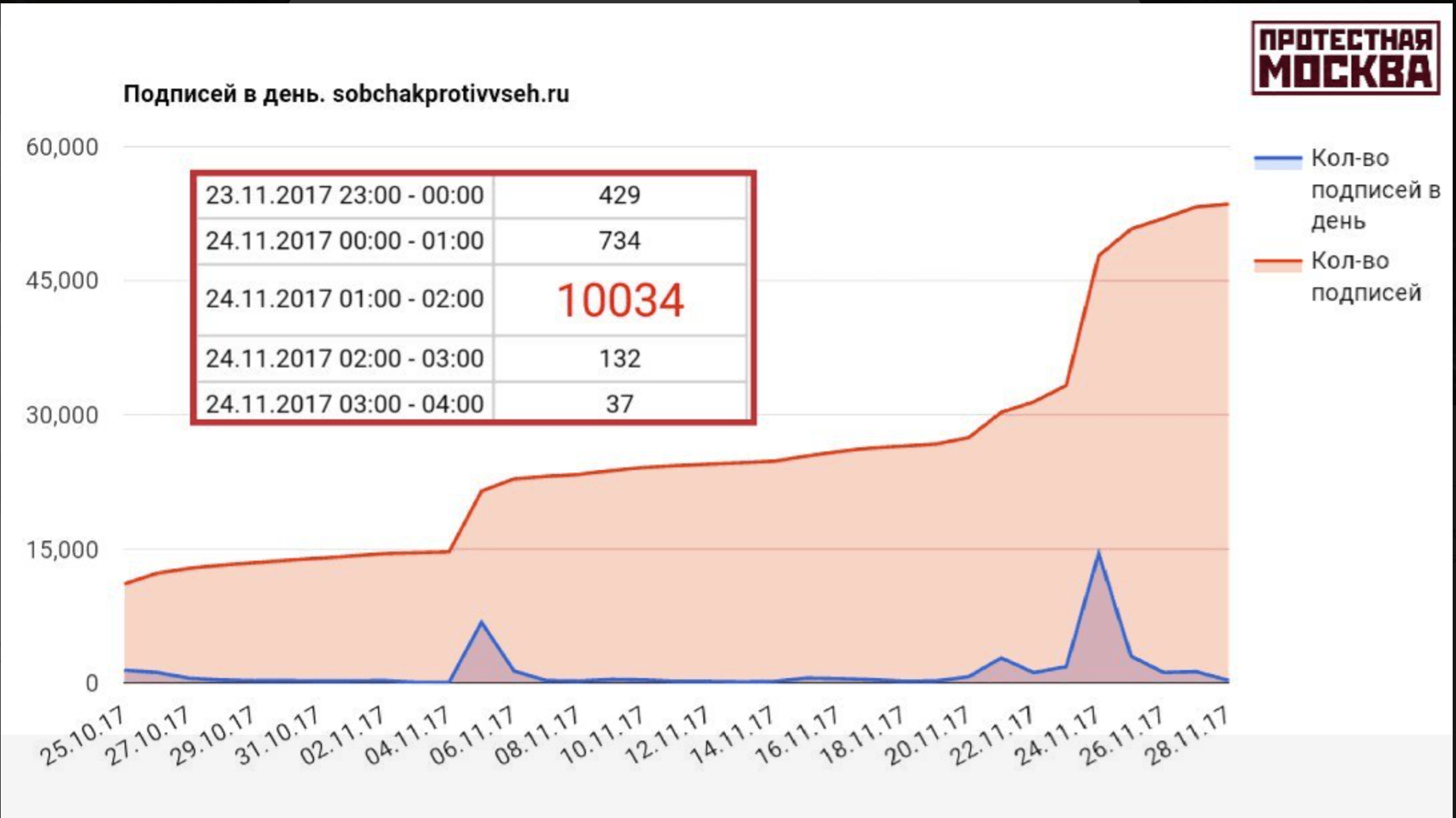Click the 60,000 y-axis label
This screenshot has height=818, width=1456.
(x=62, y=147)
